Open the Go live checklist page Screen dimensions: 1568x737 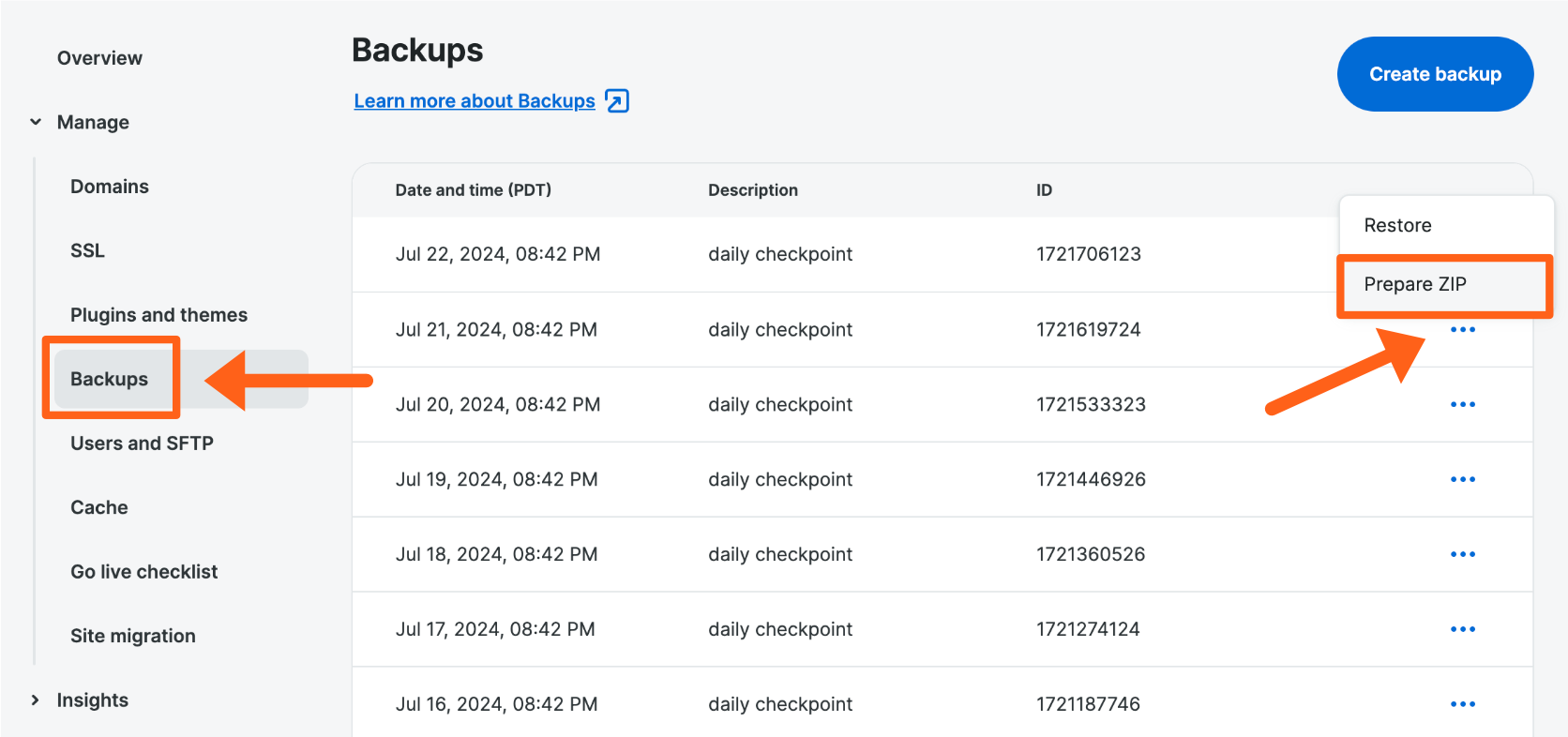(x=143, y=572)
